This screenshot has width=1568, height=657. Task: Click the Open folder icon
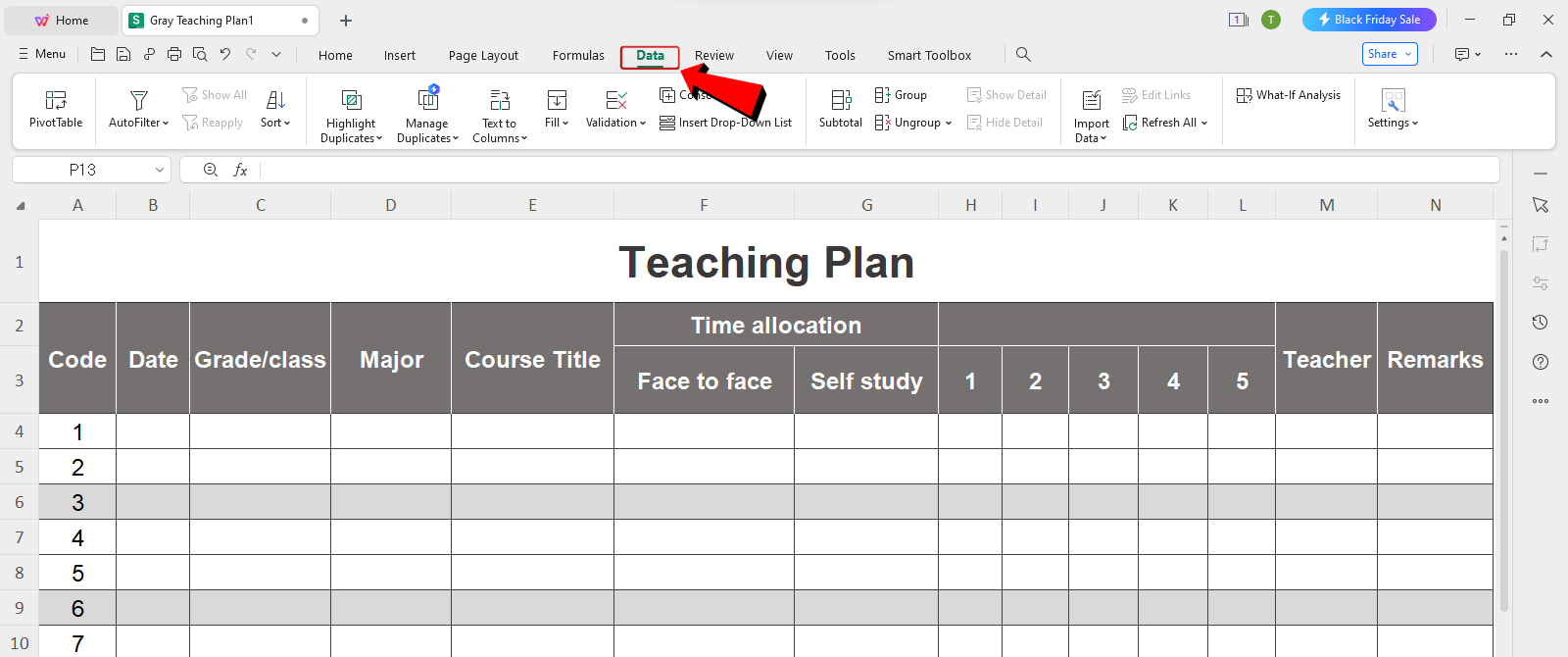(x=98, y=55)
